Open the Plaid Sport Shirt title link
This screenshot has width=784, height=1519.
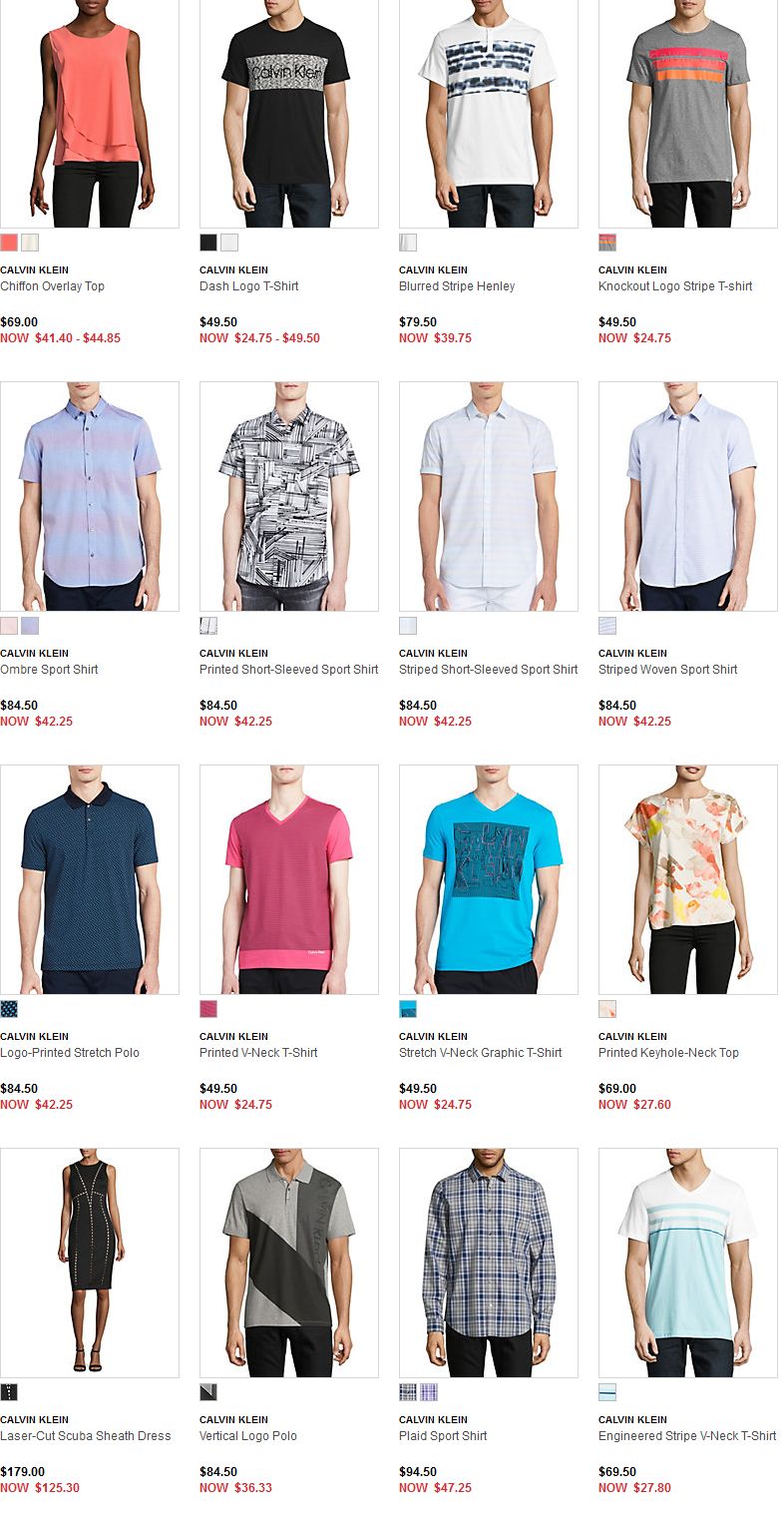coord(443,1436)
